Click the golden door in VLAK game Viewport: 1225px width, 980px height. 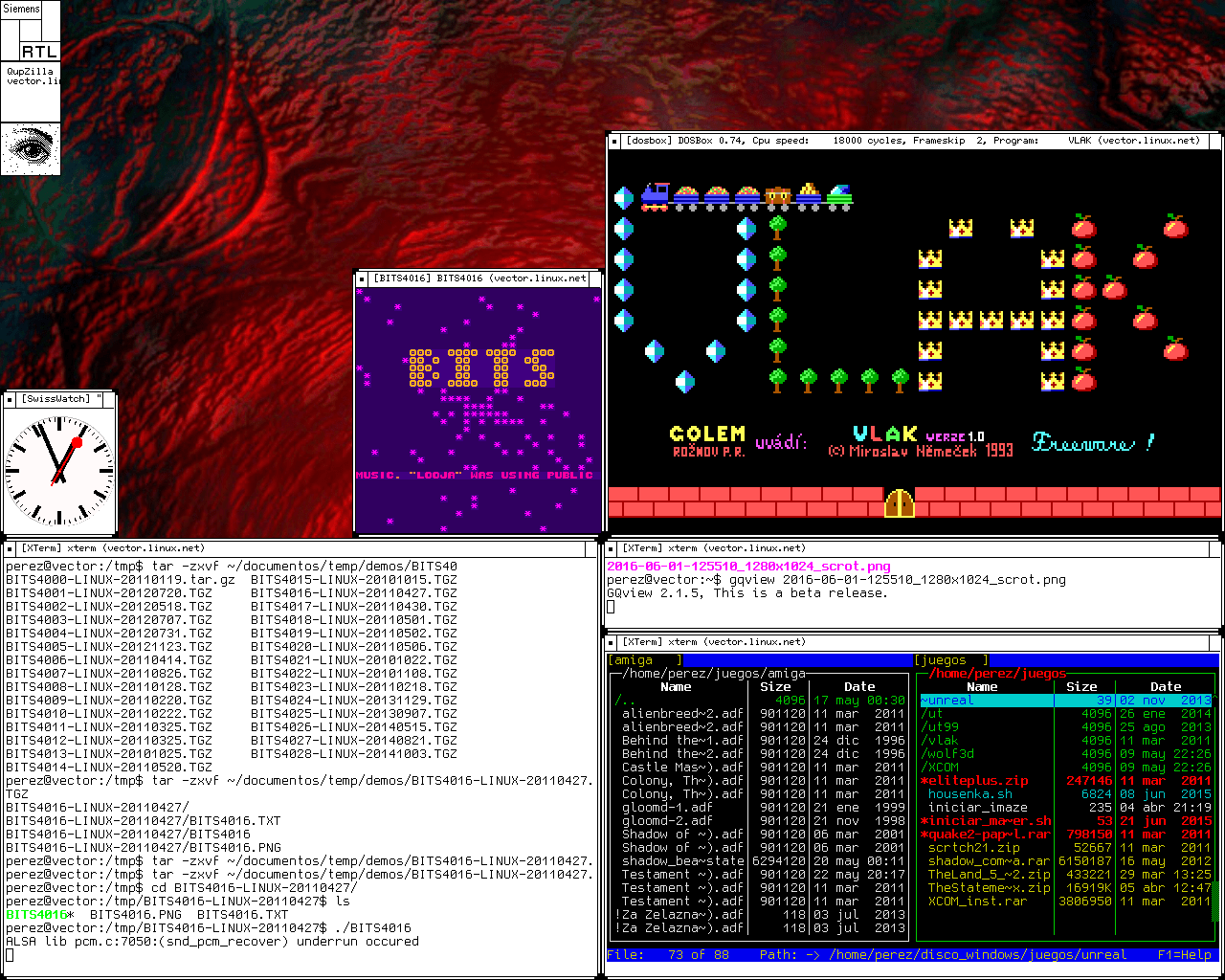pyautogui.click(x=899, y=502)
